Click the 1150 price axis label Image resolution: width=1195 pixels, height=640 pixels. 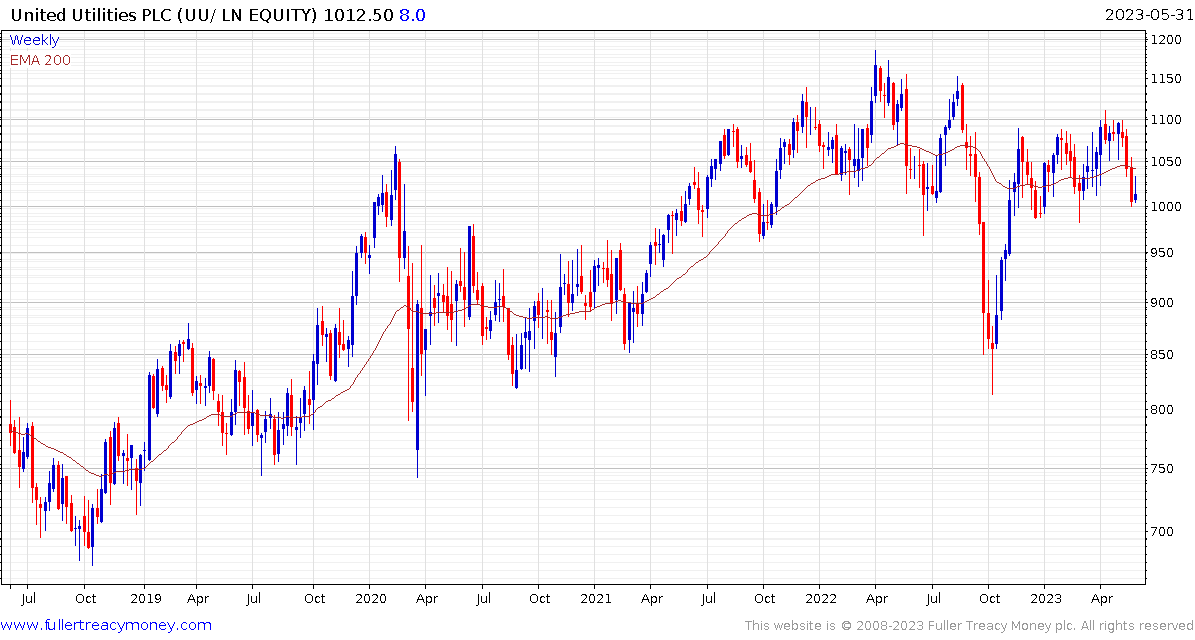click(1166, 79)
